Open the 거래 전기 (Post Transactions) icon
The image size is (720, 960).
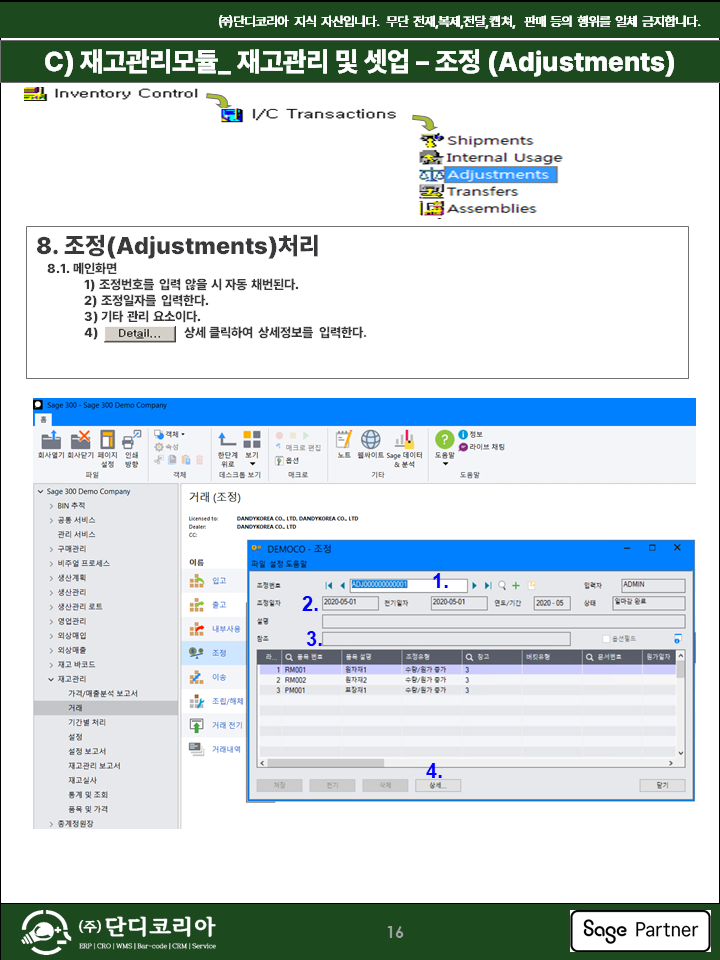pyautogui.click(x=196, y=725)
